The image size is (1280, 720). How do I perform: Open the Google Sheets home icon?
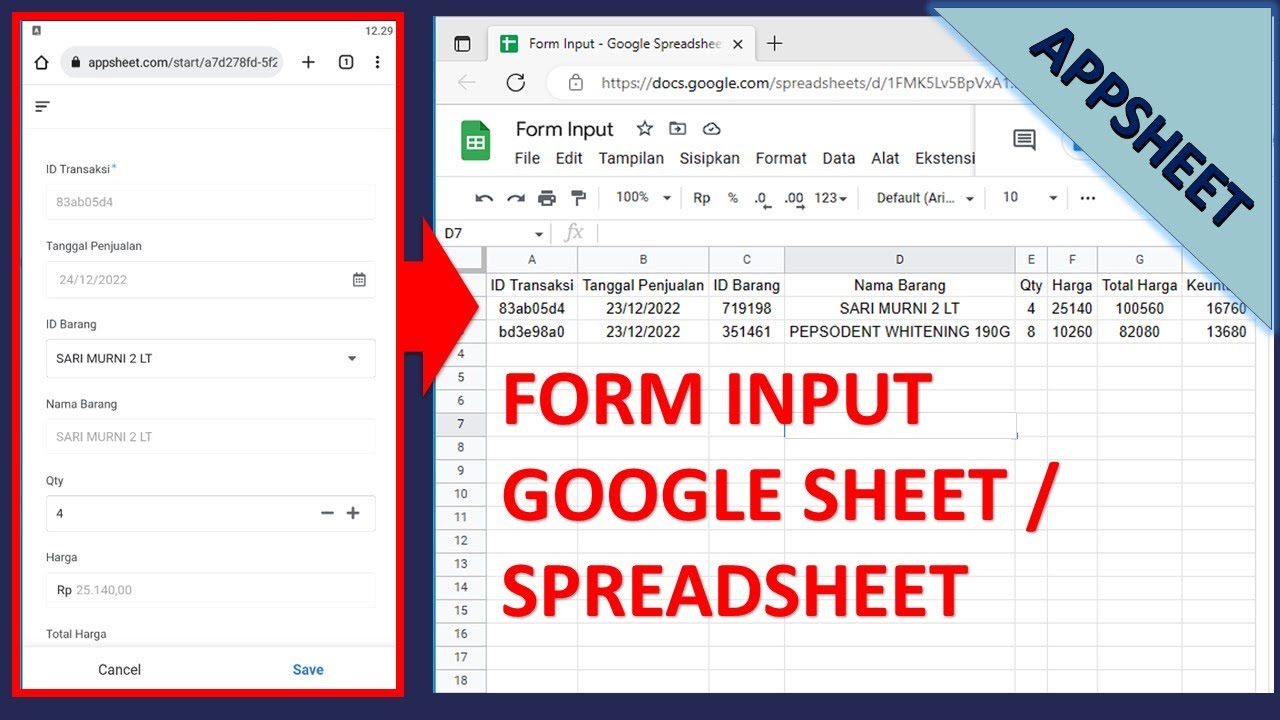(x=475, y=141)
